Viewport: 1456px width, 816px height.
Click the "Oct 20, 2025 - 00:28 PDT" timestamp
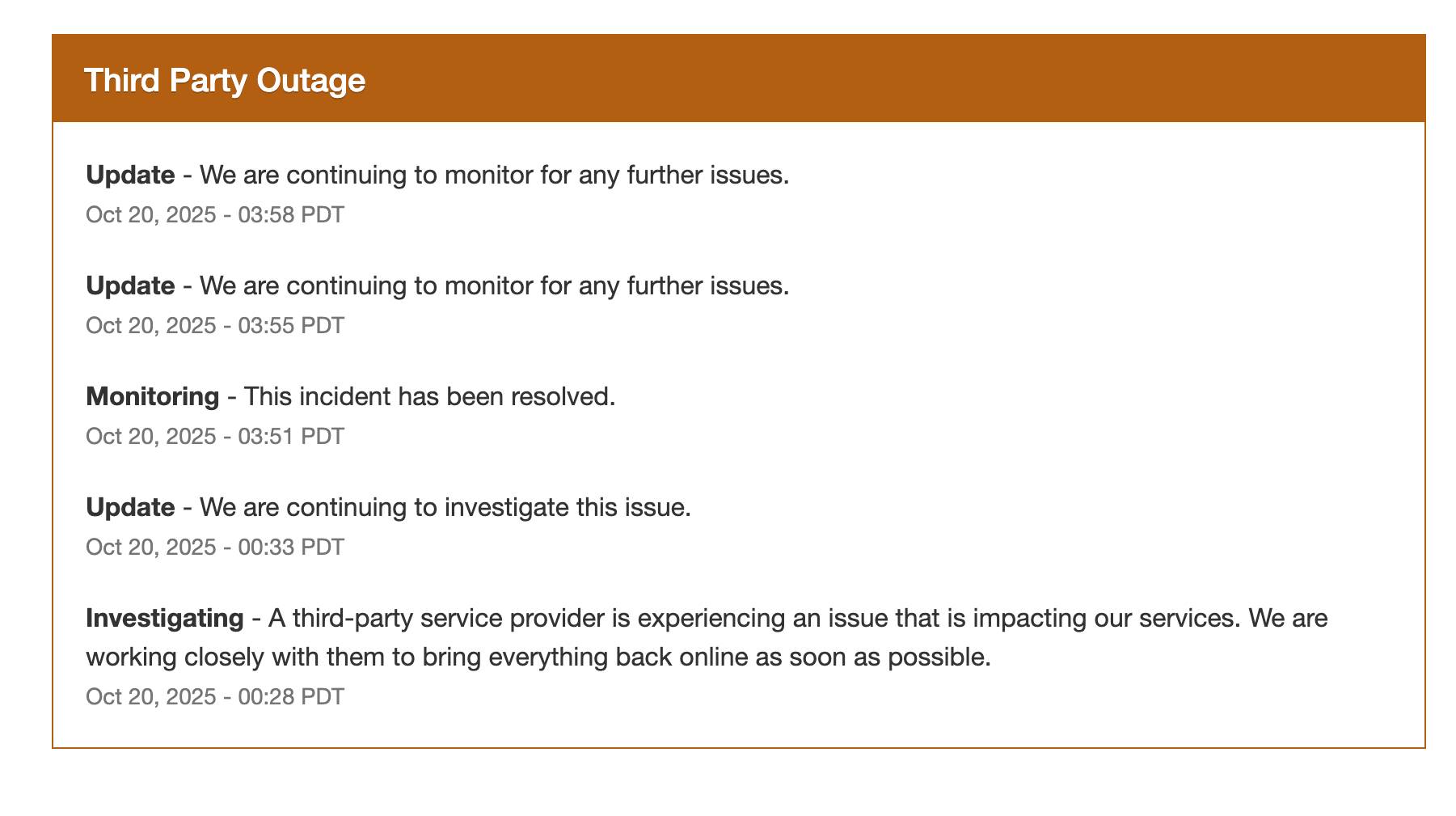[x=215, y=697]
